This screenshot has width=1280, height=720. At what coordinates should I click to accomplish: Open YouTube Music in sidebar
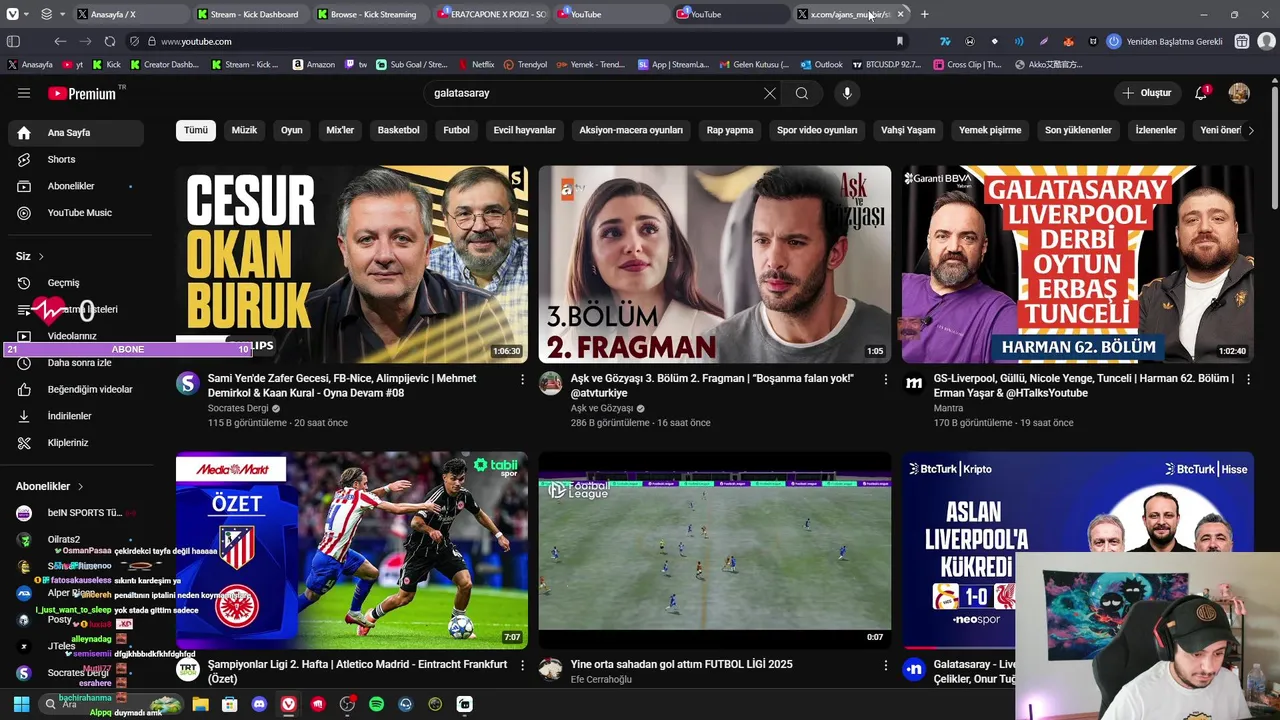(x=76, y=213)
